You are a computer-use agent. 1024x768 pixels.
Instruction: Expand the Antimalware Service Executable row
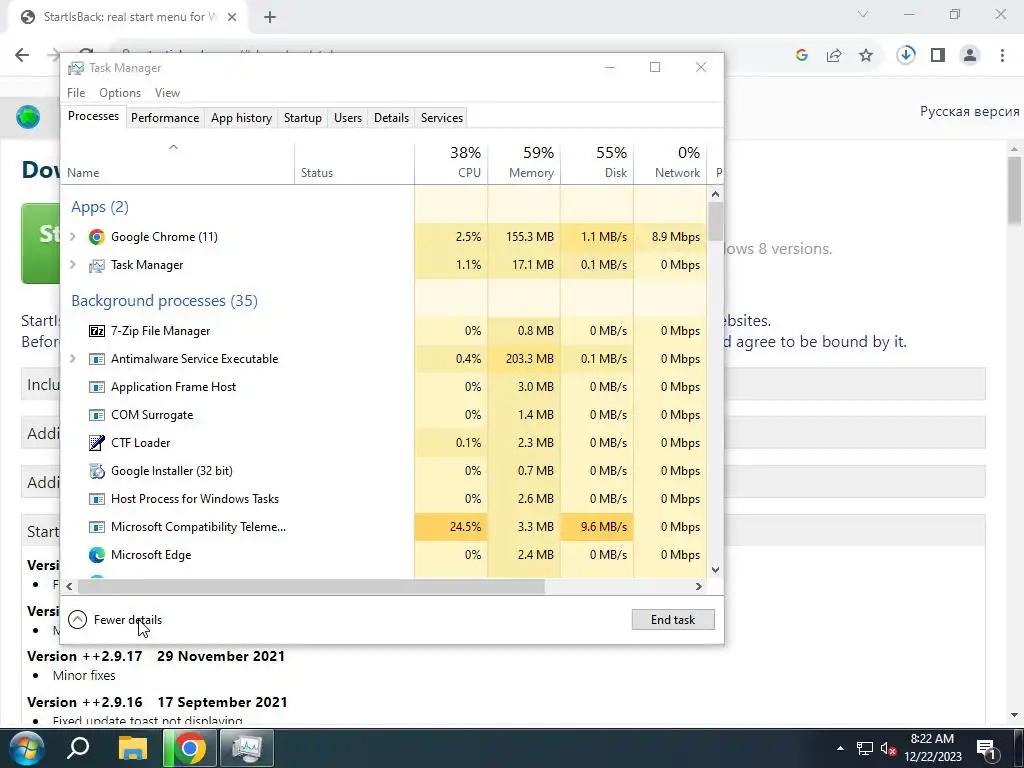click(x=73, y=359)
